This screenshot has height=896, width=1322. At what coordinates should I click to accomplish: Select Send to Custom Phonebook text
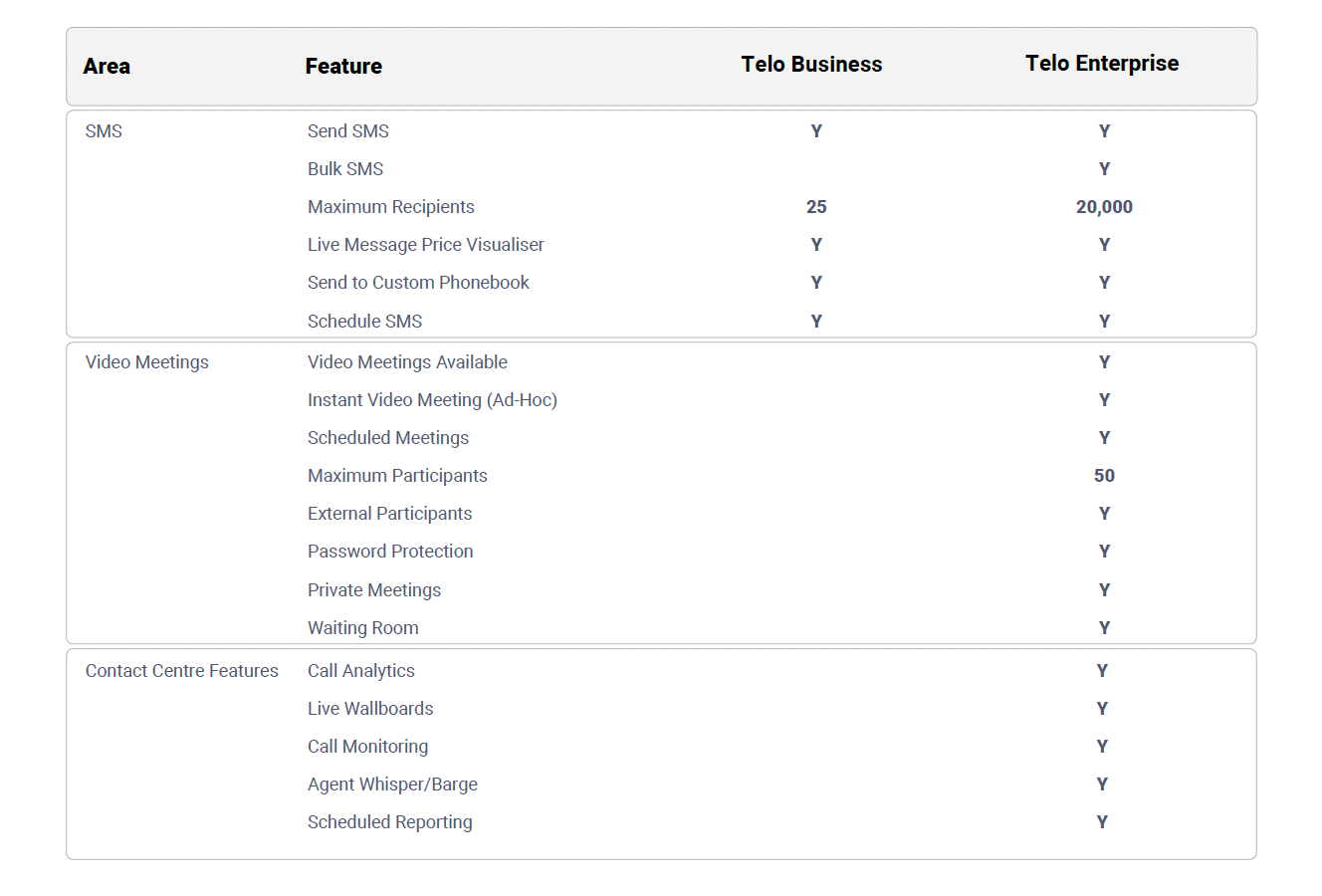coord(418,283)
